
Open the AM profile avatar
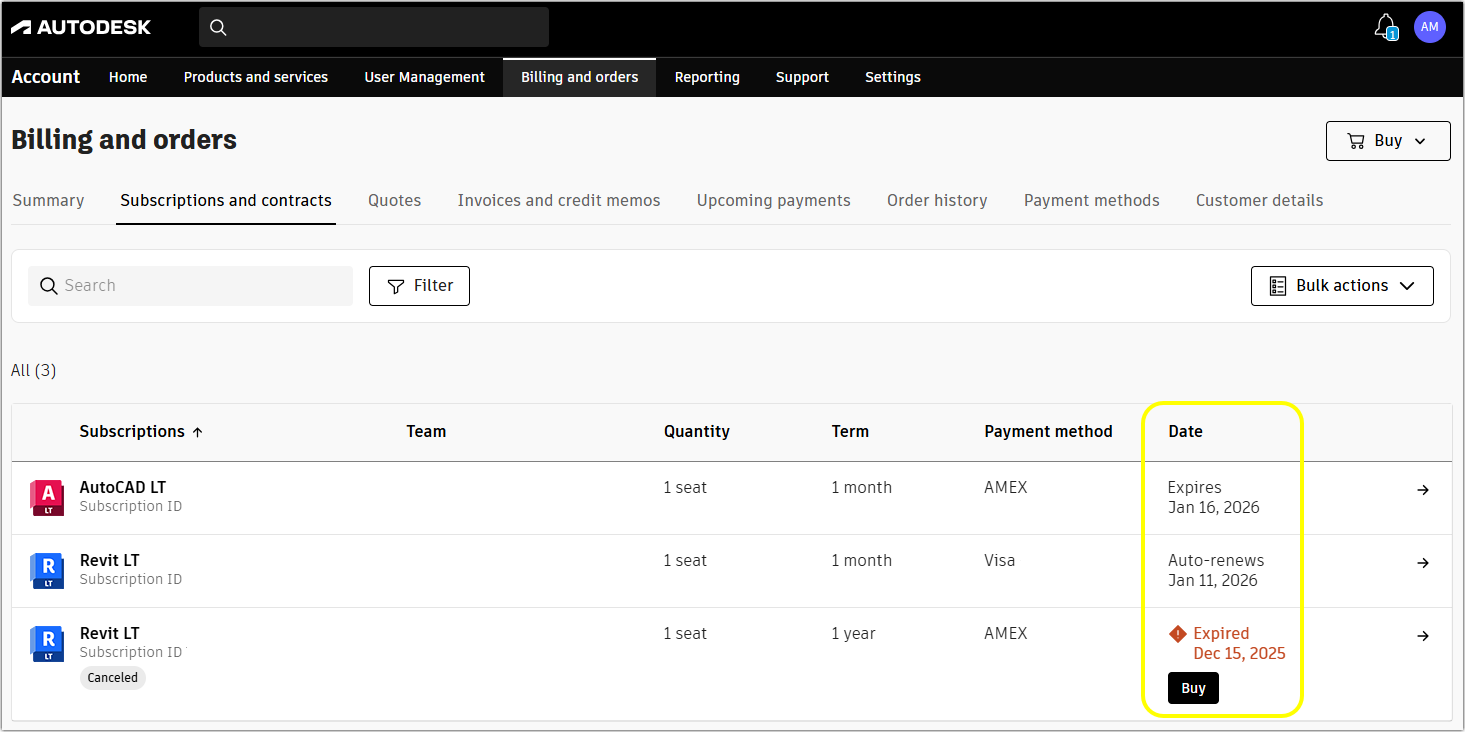tap(1429, 27)
